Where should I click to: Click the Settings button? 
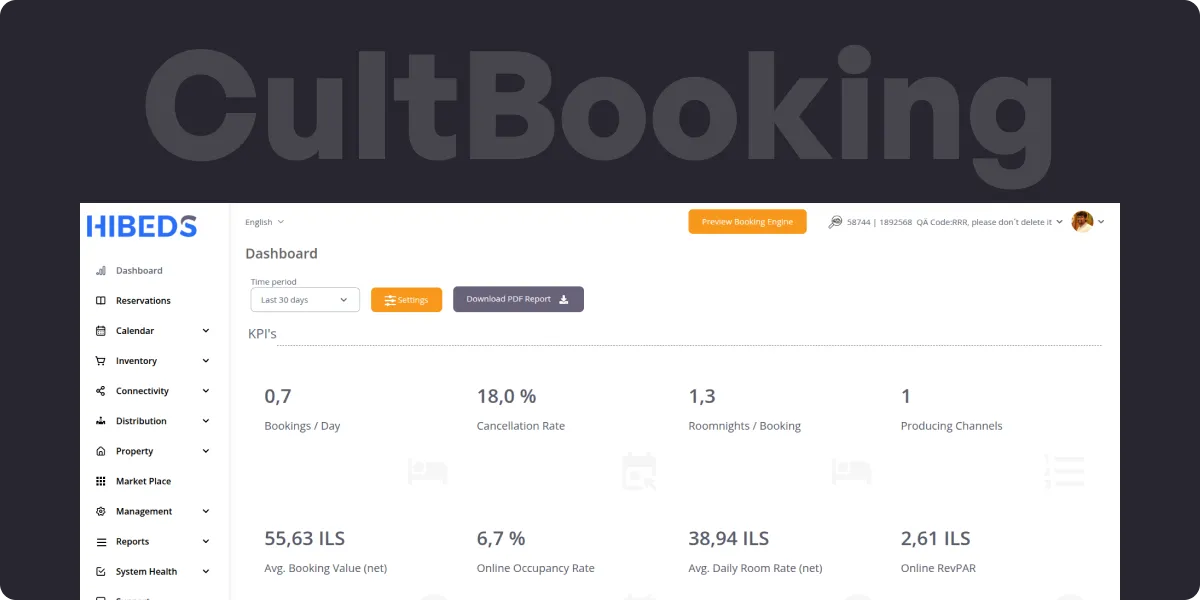click(x=406, y=300)
